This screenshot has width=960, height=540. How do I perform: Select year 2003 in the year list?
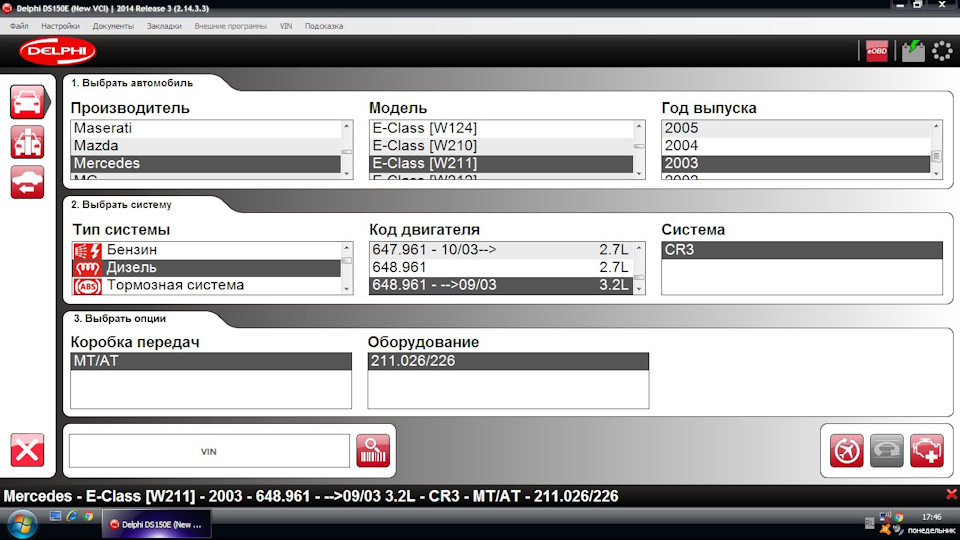click(796, 163)
